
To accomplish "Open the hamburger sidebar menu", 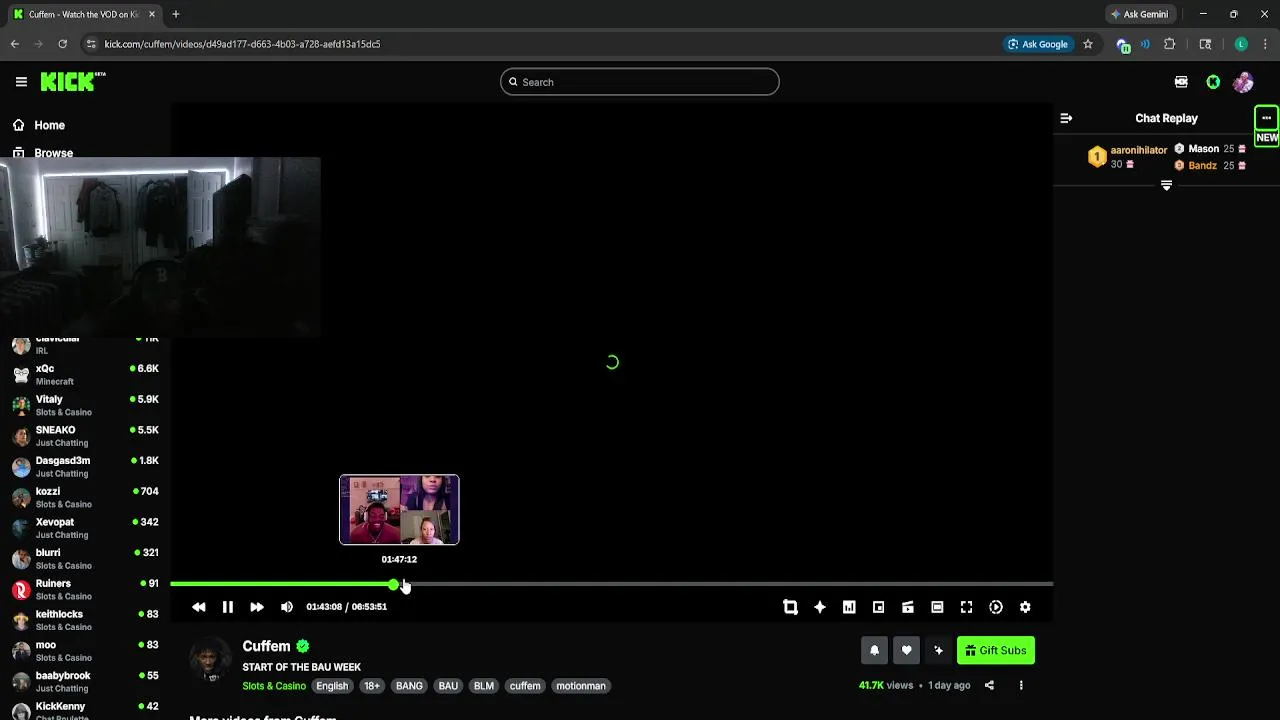I will point(21,82).
